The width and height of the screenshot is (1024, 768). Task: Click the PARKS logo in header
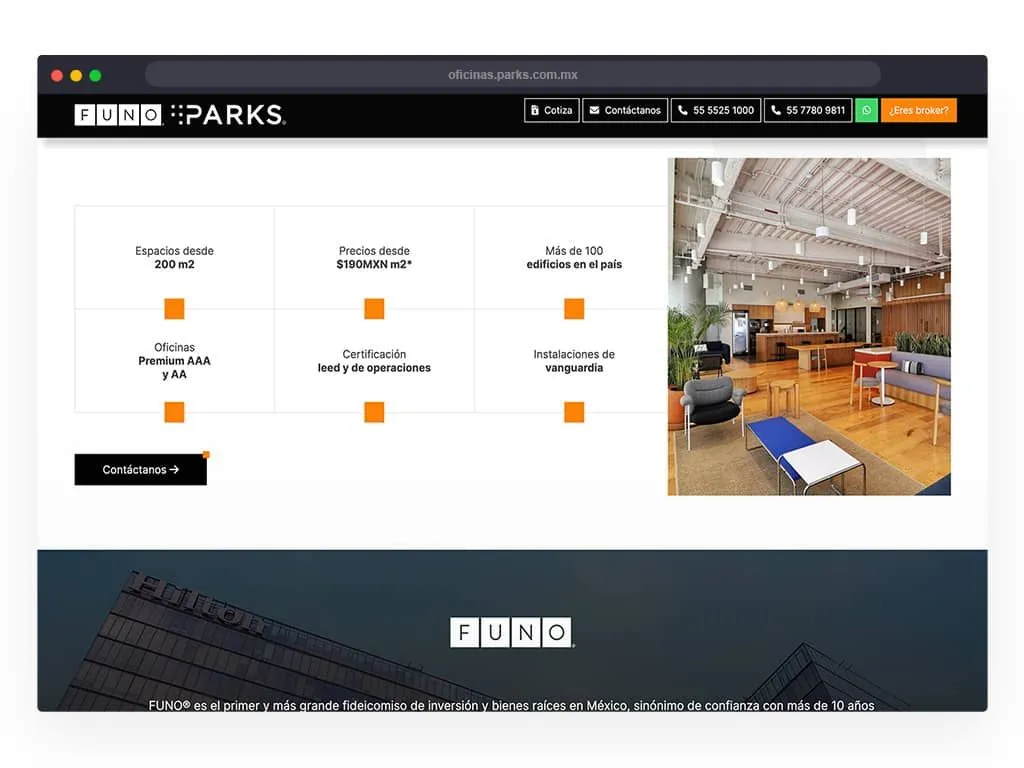point(228,115)
